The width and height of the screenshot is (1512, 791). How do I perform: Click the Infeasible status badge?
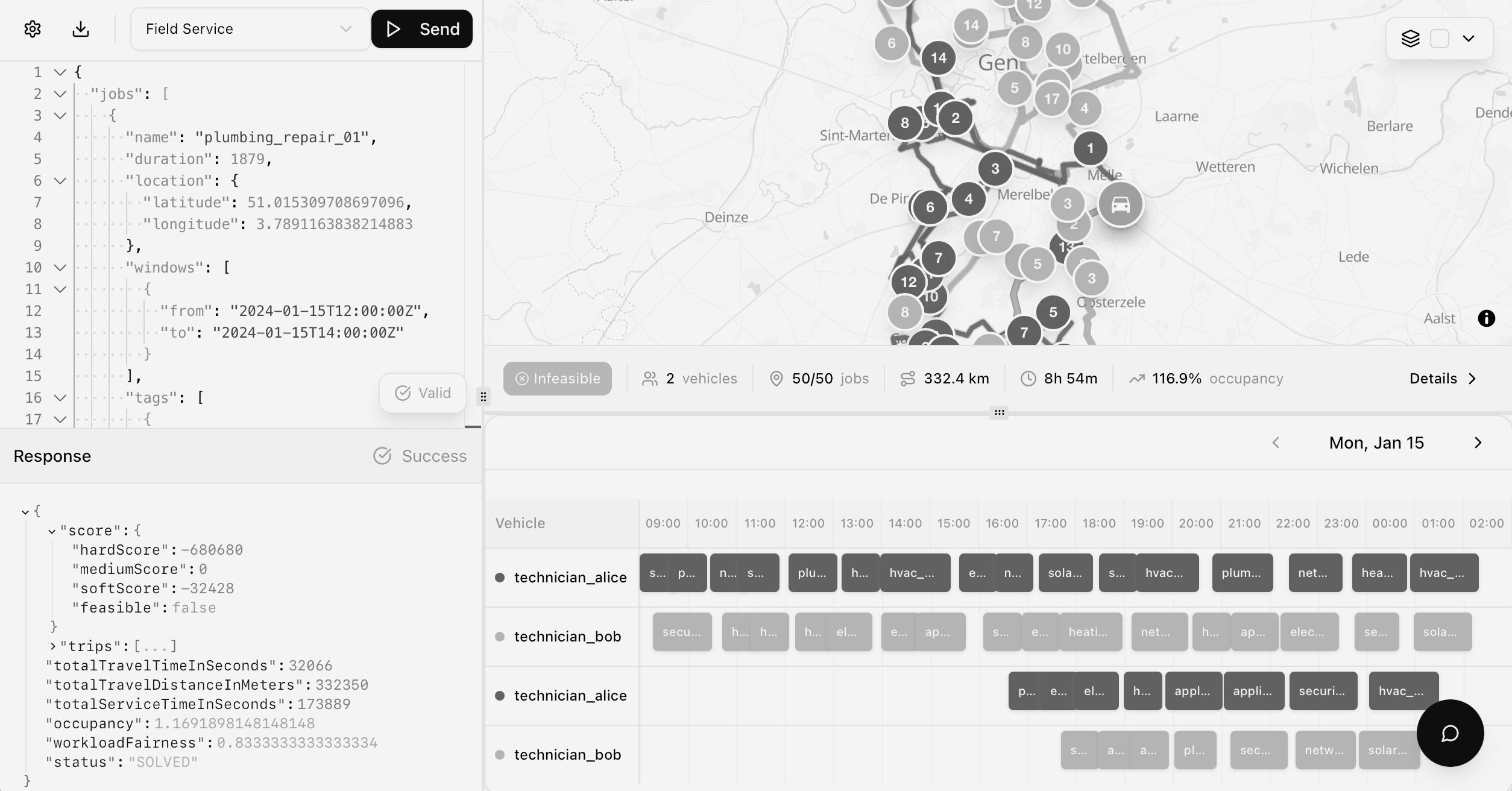(x=557, y=379)
